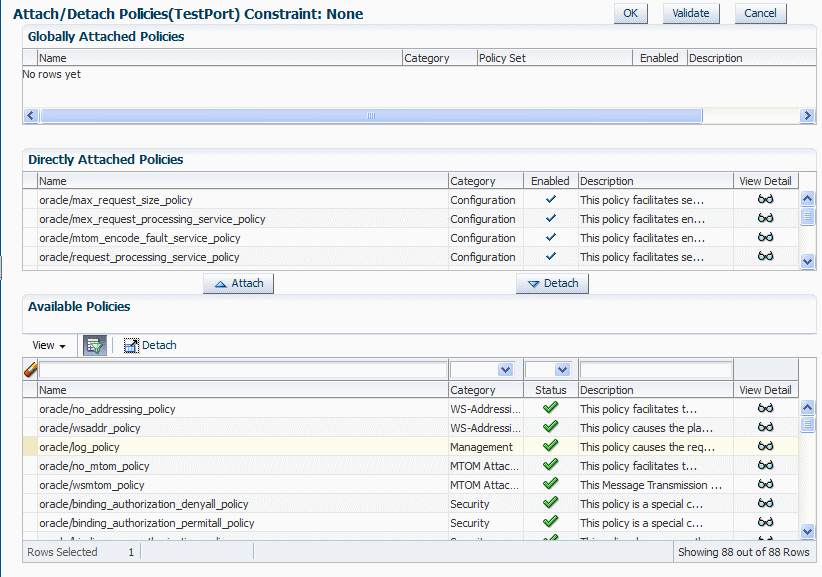Toggle the query-by-example filter icon
The height and width of the screenshot is (577, 822).
[95, 345]
